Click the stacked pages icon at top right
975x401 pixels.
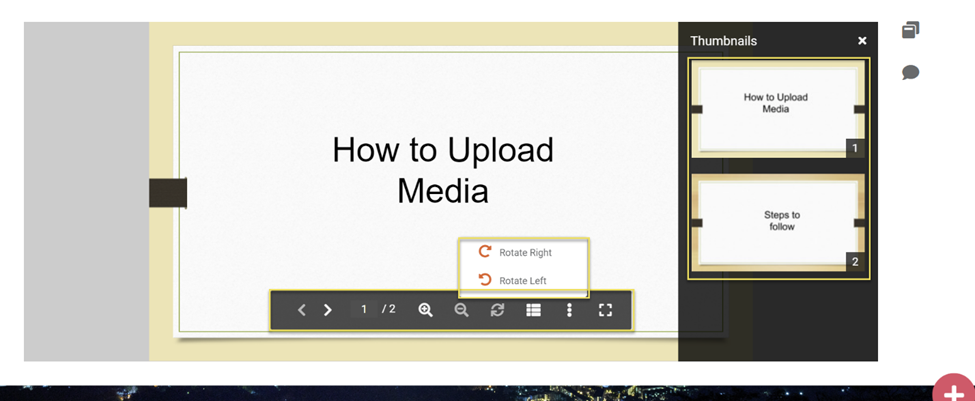(x=910, y=30)
